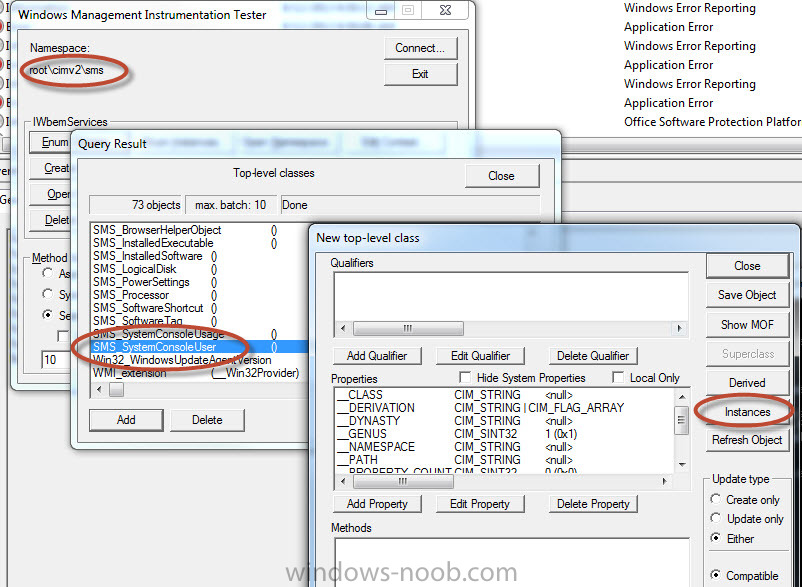802x587 pixels.
Task: Minimize the WMI Tester window
Action: tap(381, 11)
